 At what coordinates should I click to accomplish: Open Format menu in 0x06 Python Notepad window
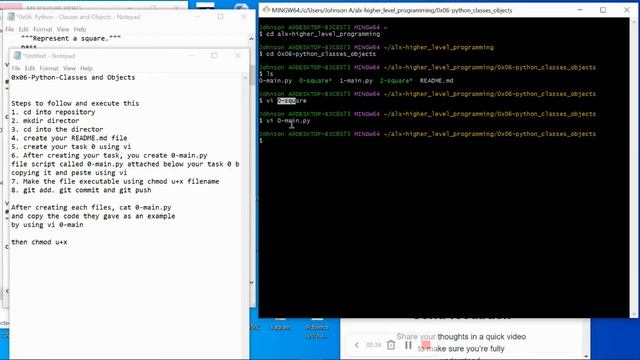coord(42,29)
